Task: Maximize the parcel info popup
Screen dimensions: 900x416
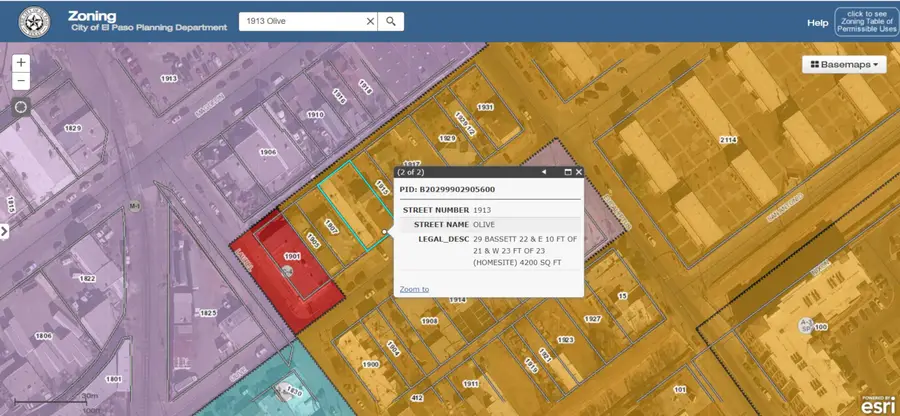Action: [567, 172]
